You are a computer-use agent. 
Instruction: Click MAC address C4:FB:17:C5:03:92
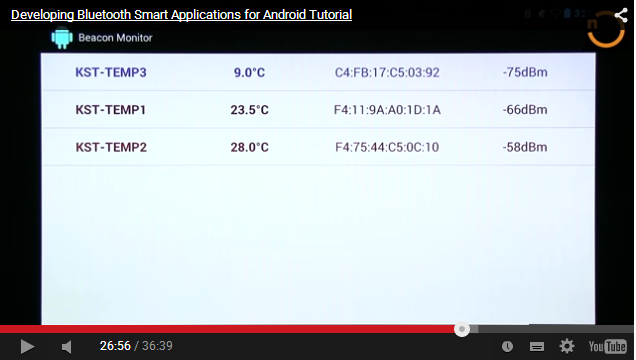pos(387,73)
